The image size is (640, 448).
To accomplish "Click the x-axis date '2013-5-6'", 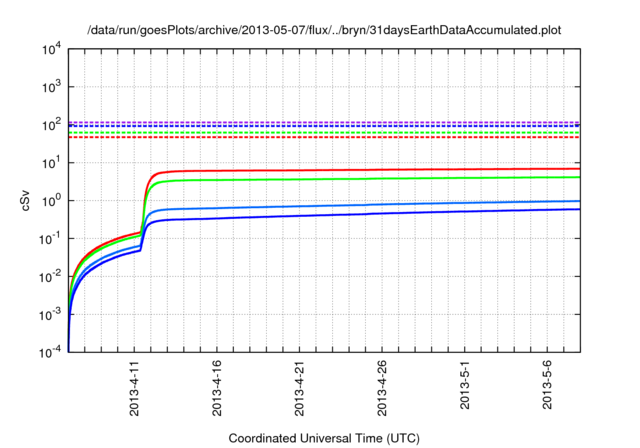I will 547,384.
